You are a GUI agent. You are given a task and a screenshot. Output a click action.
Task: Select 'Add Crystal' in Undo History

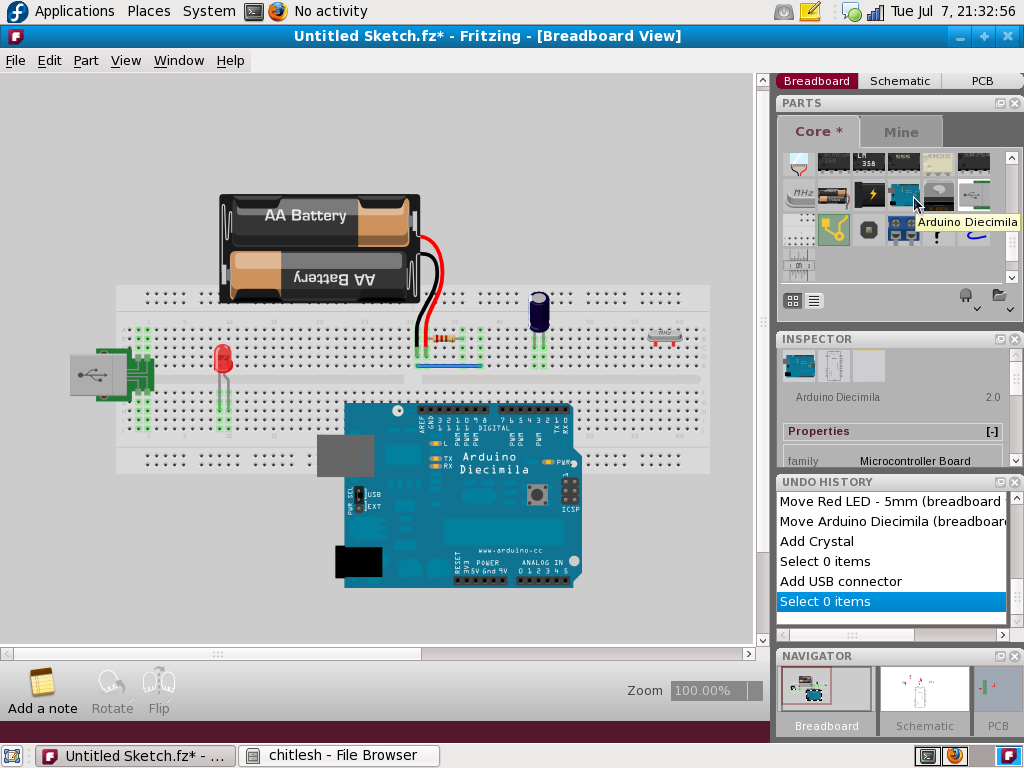tap(891, 541)
